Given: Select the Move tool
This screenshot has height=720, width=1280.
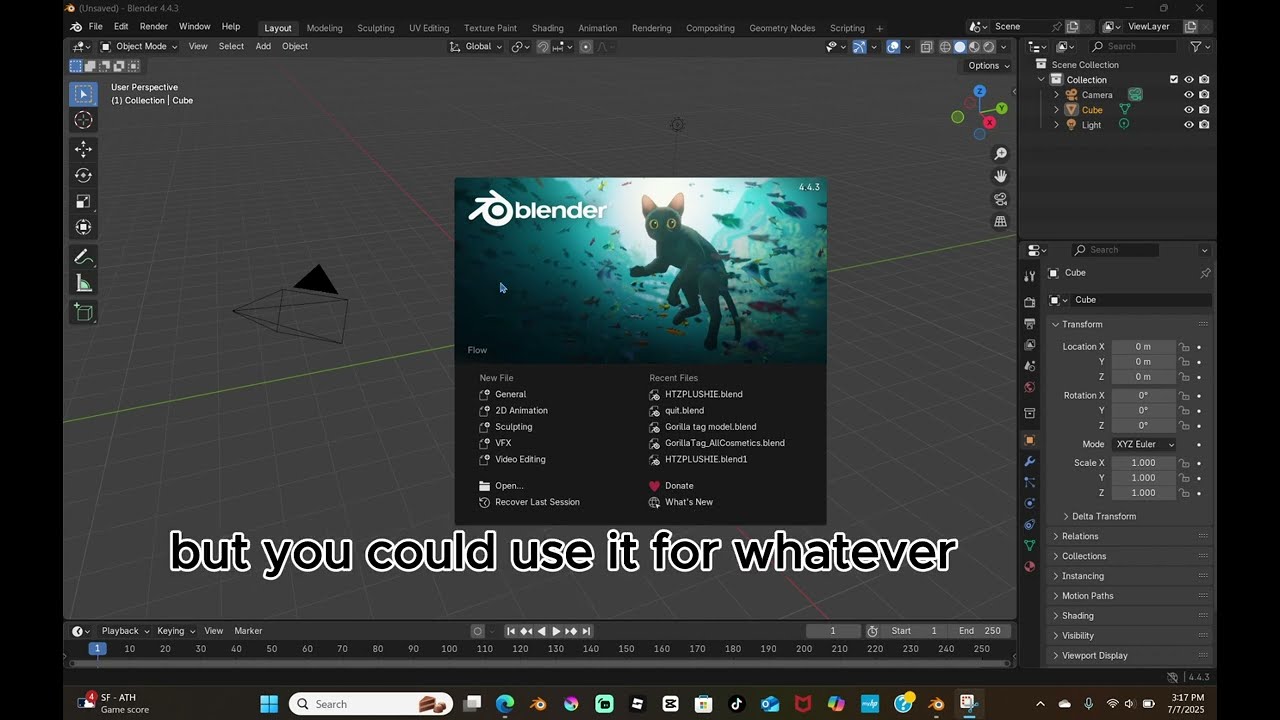Looking at the screenshot, I should 84,149.
